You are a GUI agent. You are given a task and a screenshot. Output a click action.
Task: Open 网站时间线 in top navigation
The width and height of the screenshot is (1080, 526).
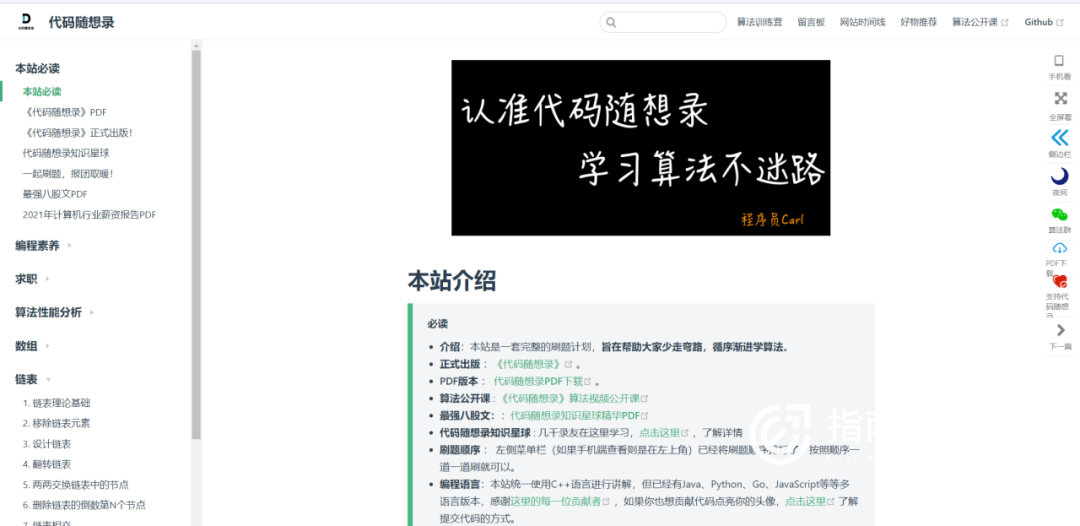pyautogui.click(x=862, y=22)
